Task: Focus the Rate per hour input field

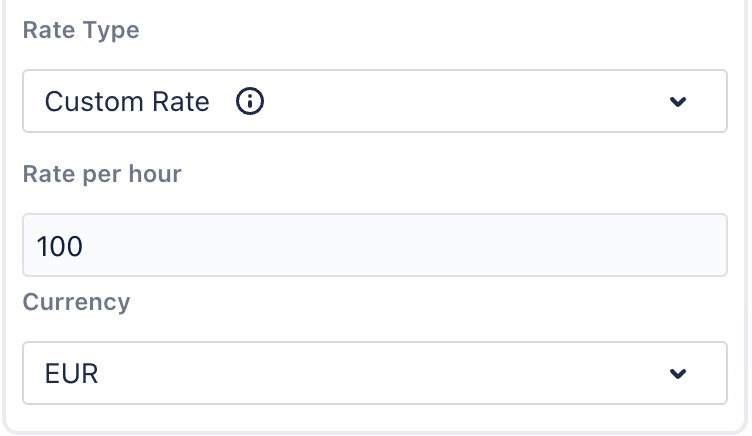Action: 374,245
